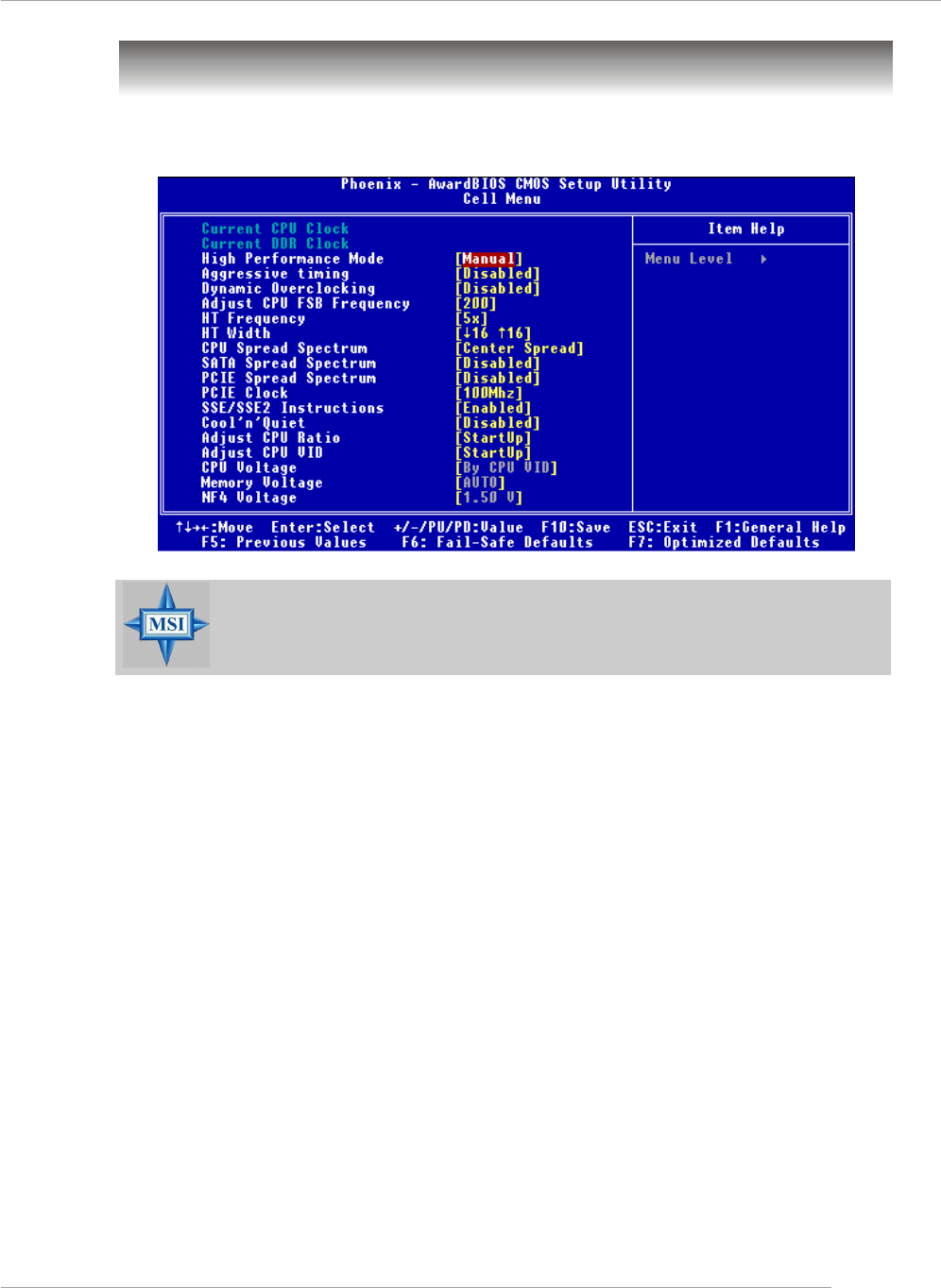The width and height of the screenshot is (941, 1288).
Task: Toggle the Cool'n'Quiet [Disabled] value
Action: 498,423
